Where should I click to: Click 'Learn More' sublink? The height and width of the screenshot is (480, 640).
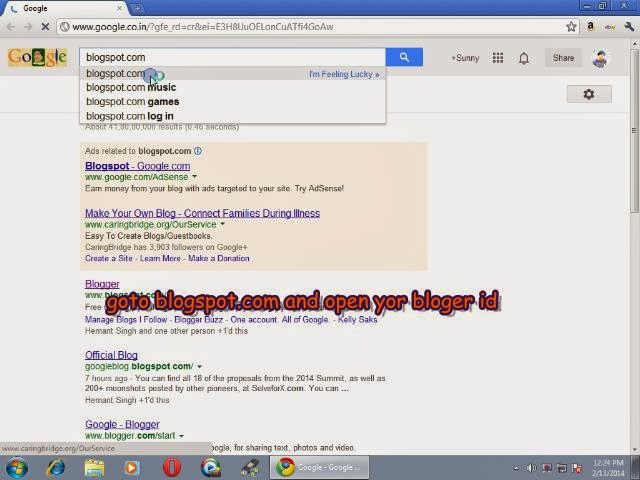(x=160, y=258)
